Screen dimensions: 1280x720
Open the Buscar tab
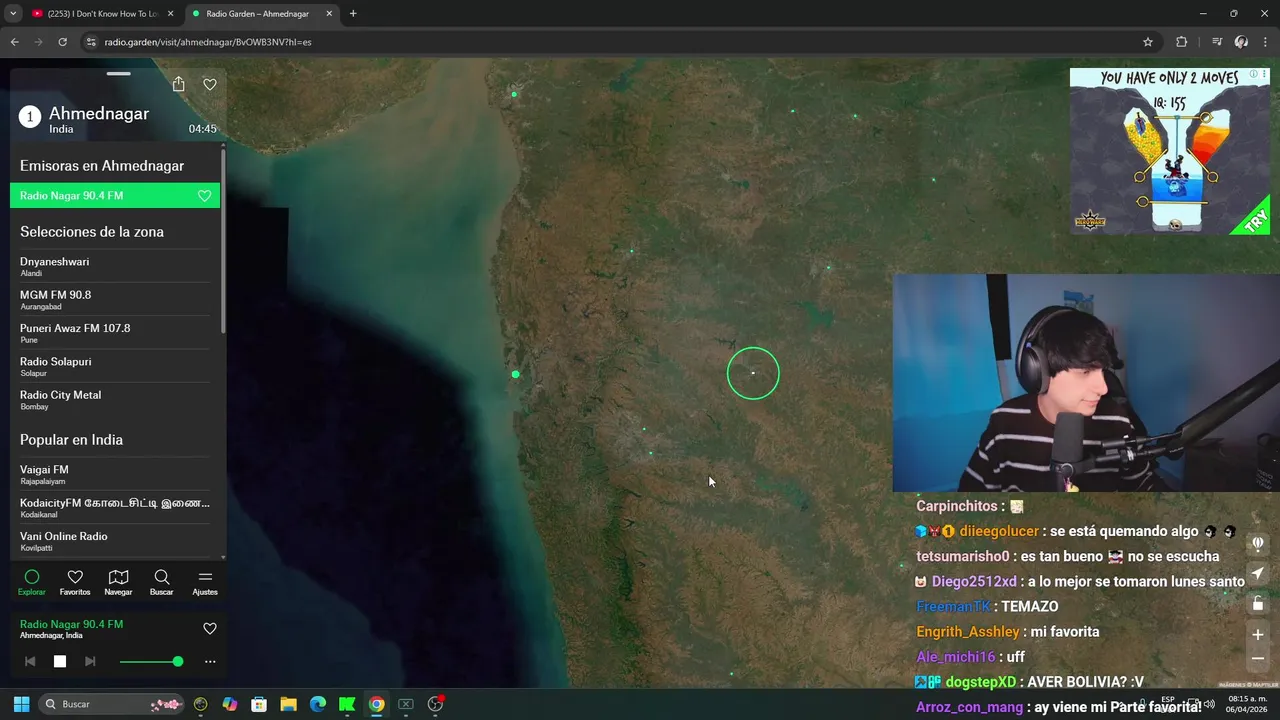pos(161,582)
